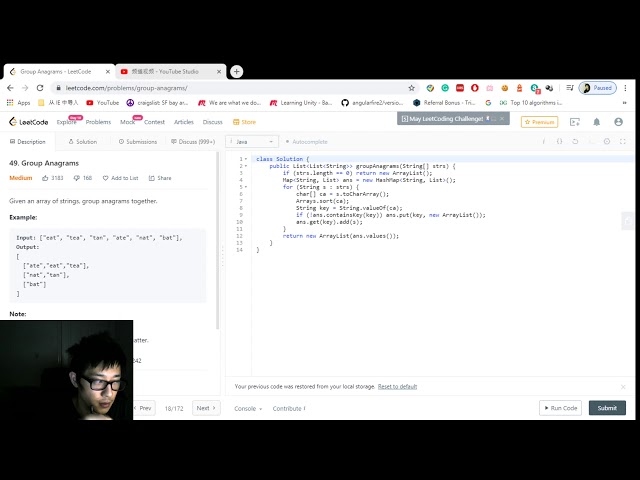Viewport: 640px width, 480px height.
Task: Click the Reset to default link
Action: pyautogui.click(x=397, y=387)
